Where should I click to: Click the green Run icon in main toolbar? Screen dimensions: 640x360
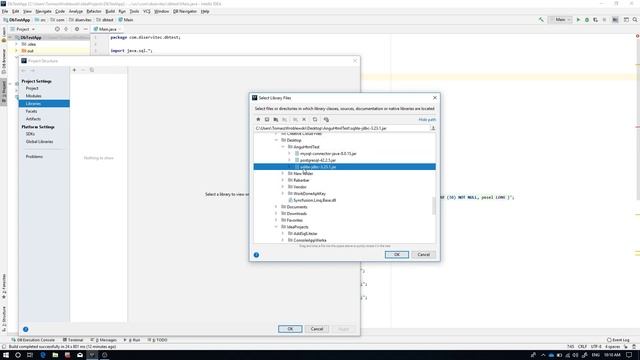coord(578,20)
